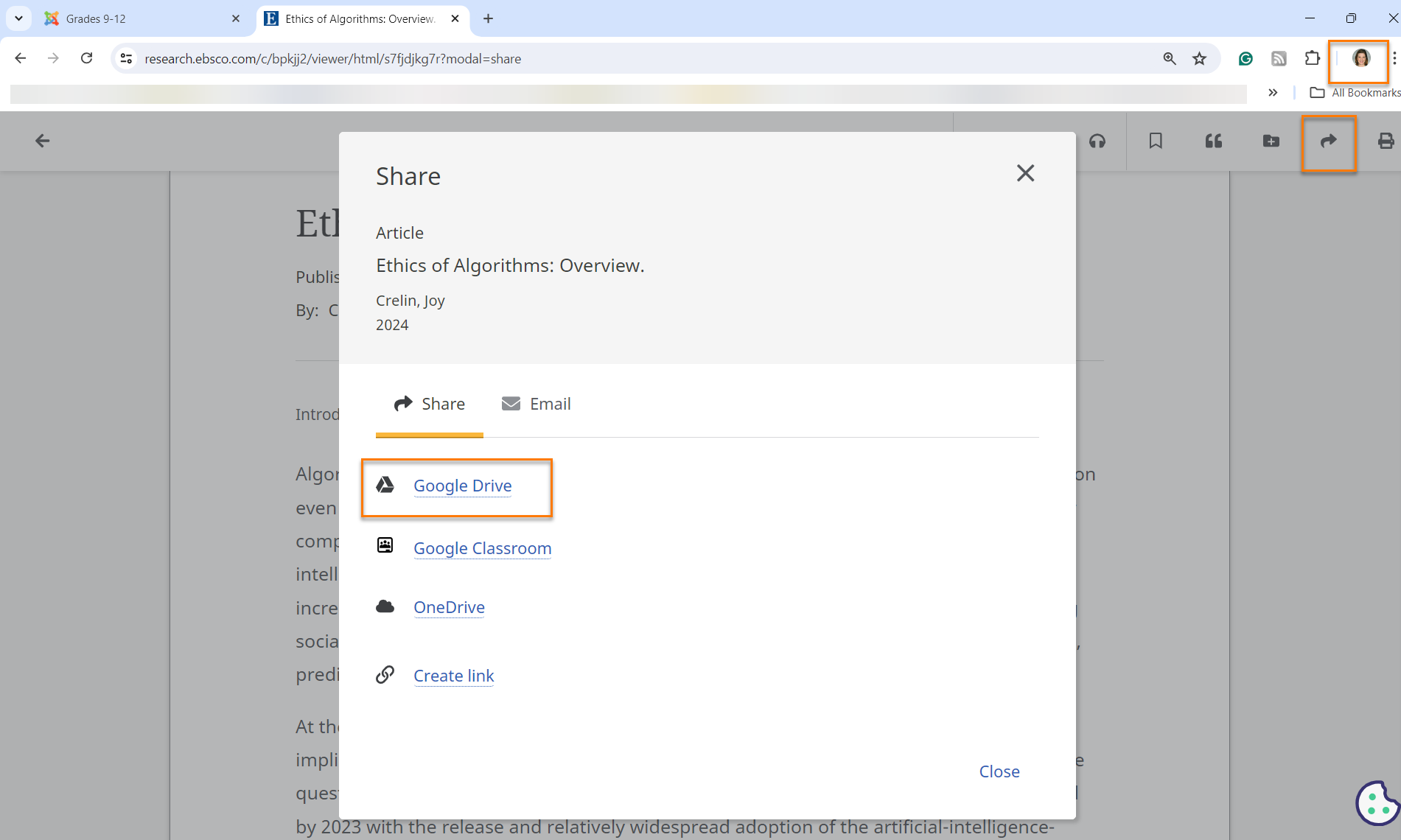Close the Grades 9-12 tab

pyautogui.click(x=236, y=18)
